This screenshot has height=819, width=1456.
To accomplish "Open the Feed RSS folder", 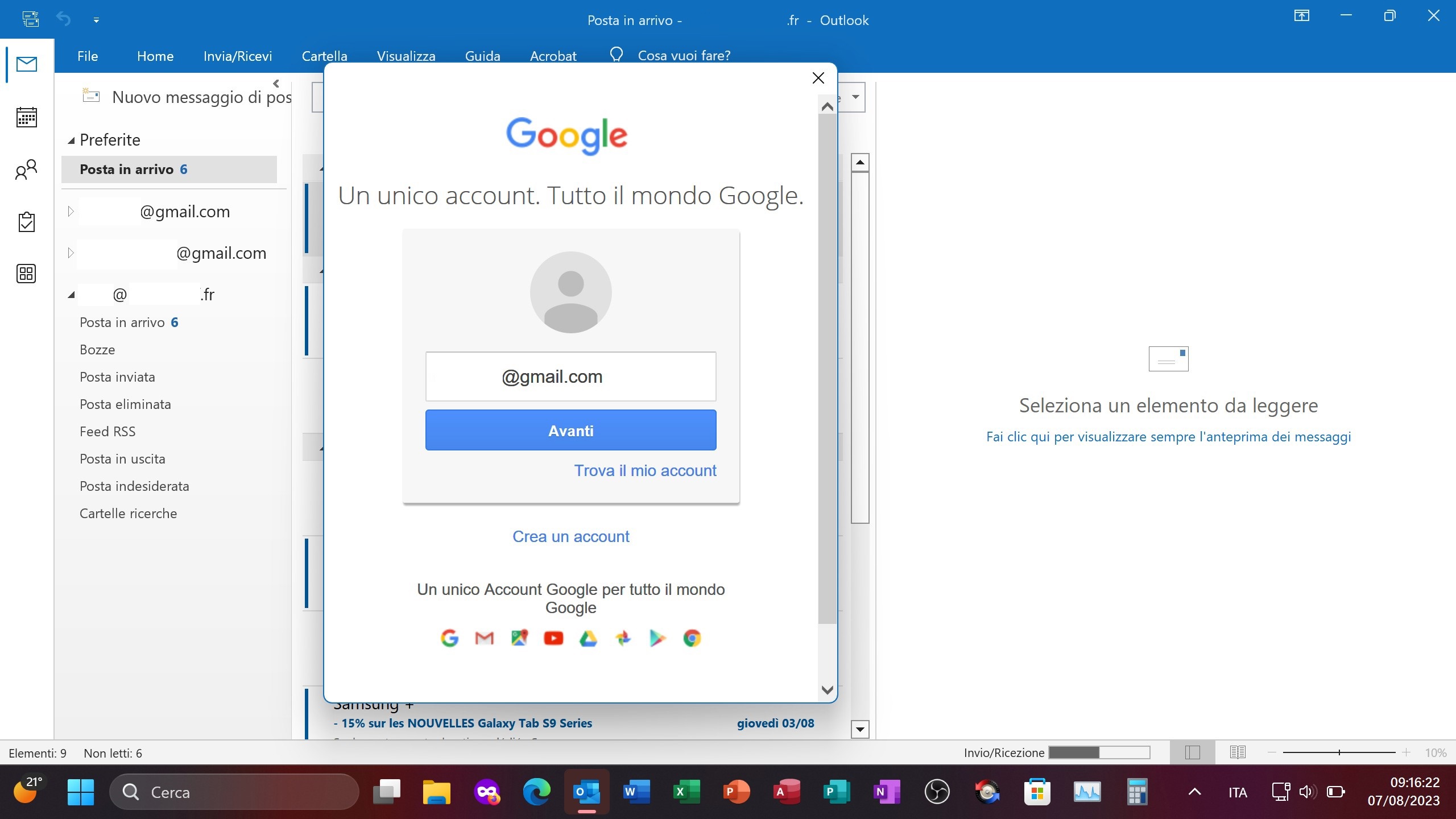I will click(107, 432).
